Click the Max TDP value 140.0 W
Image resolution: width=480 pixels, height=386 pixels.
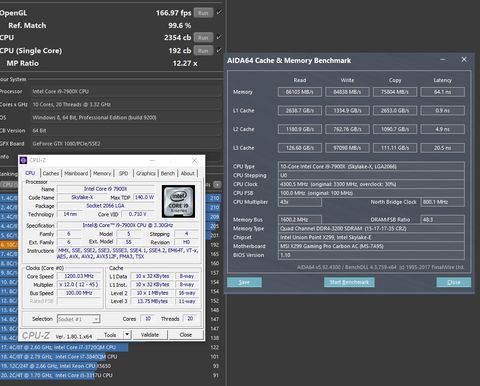(144, 197)
